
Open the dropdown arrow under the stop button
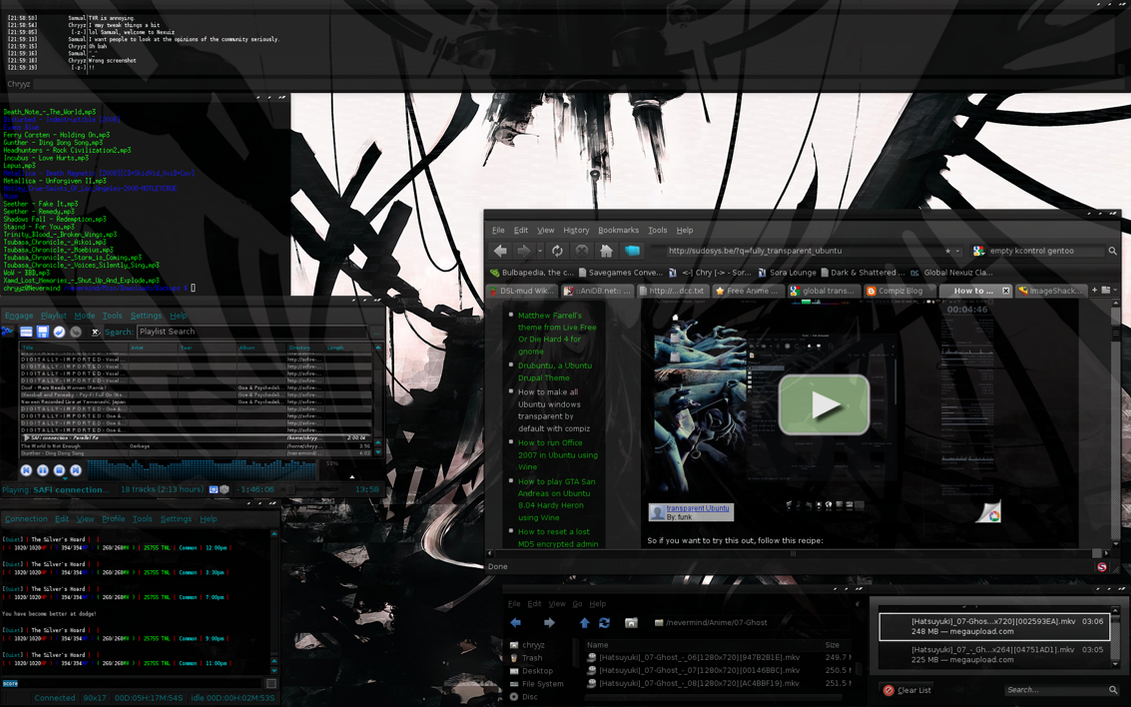(65, 478)
